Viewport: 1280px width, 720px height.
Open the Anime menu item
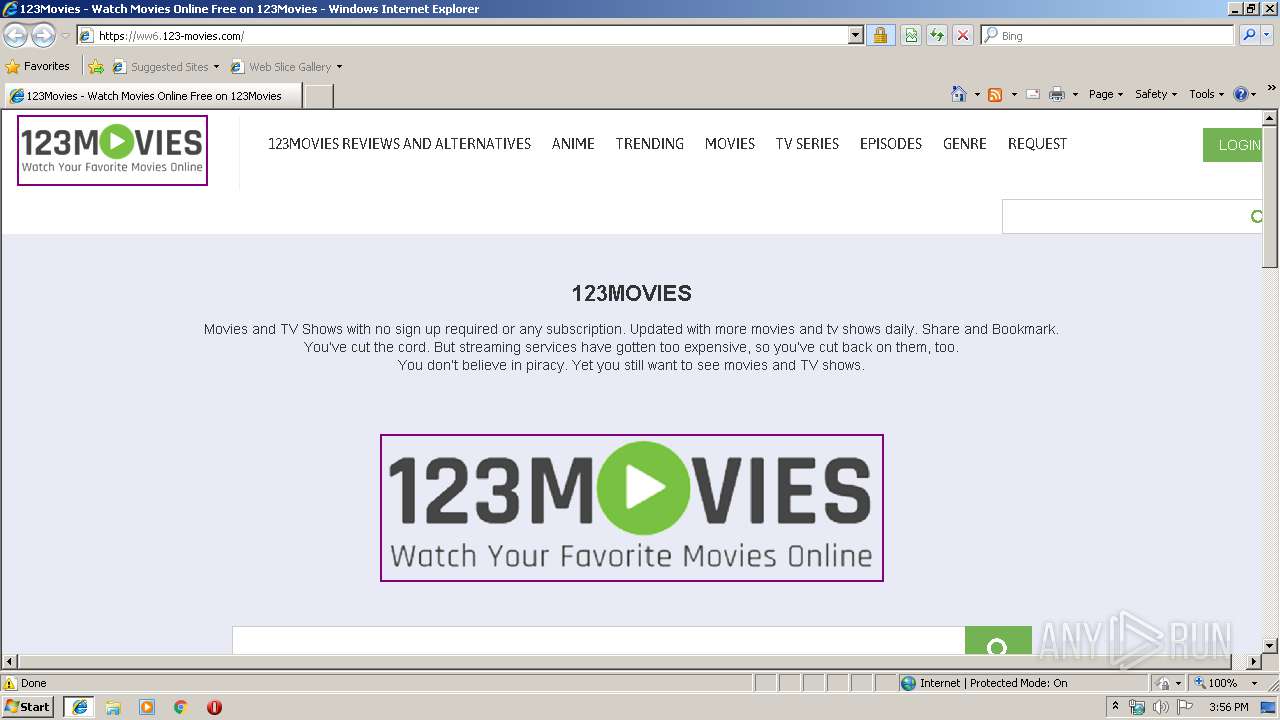coord(573,144)
